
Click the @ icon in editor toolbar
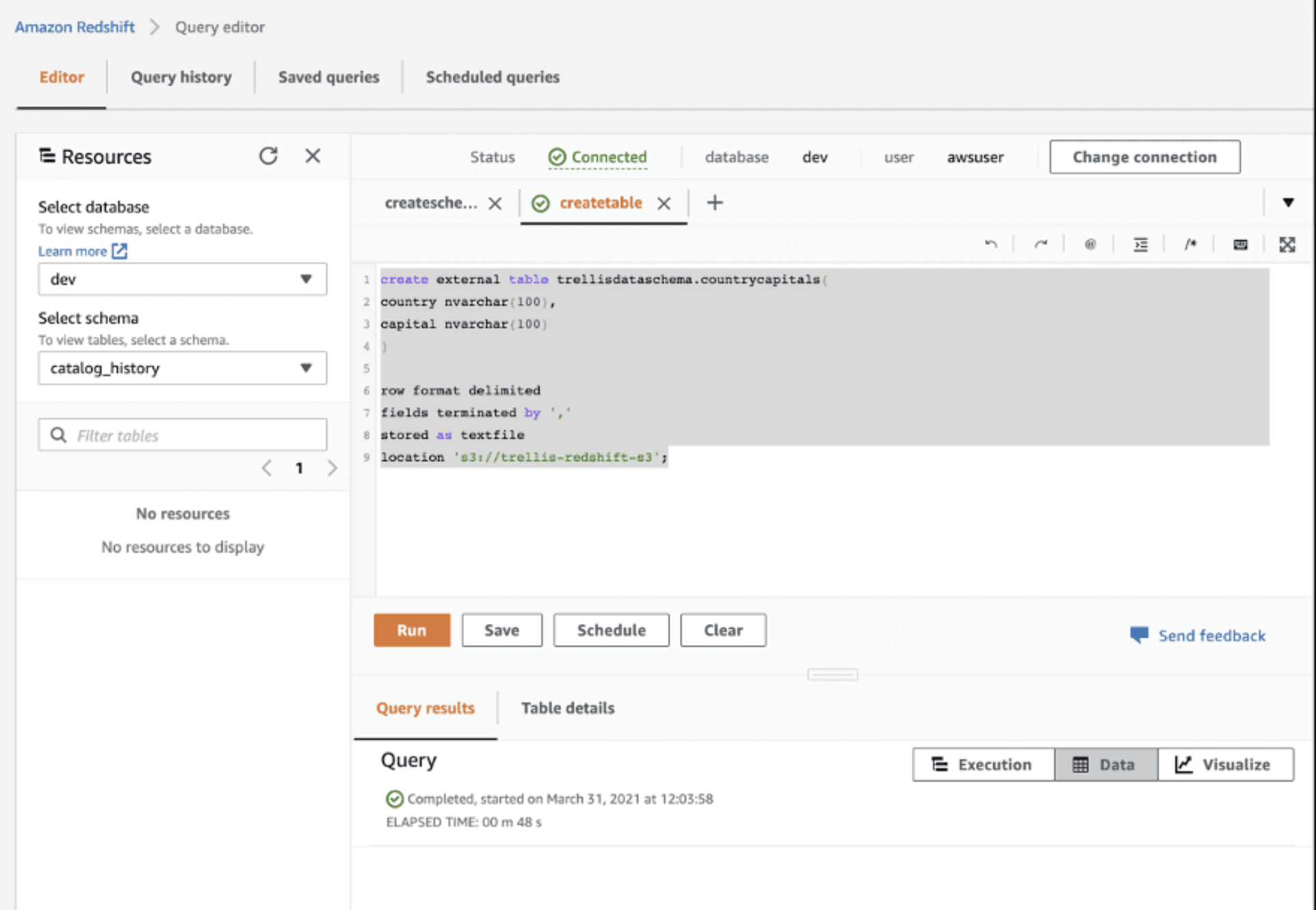1090,244
